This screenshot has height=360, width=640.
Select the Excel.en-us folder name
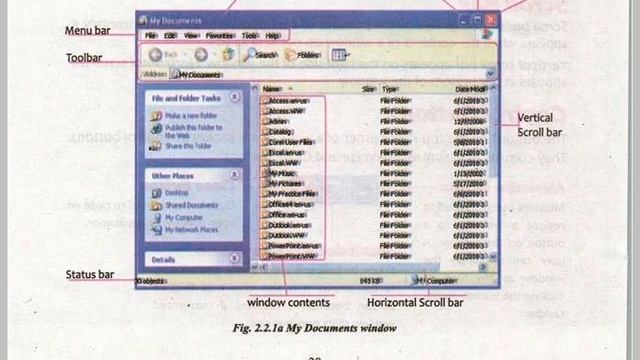point(286,153)
